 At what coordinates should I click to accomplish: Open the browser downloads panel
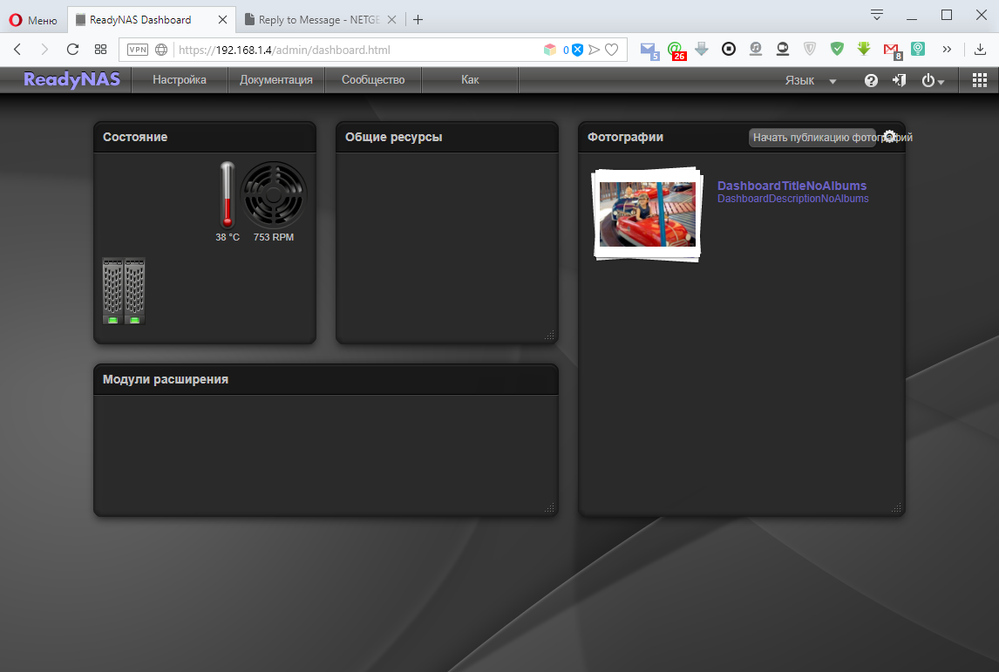(980, 49)
